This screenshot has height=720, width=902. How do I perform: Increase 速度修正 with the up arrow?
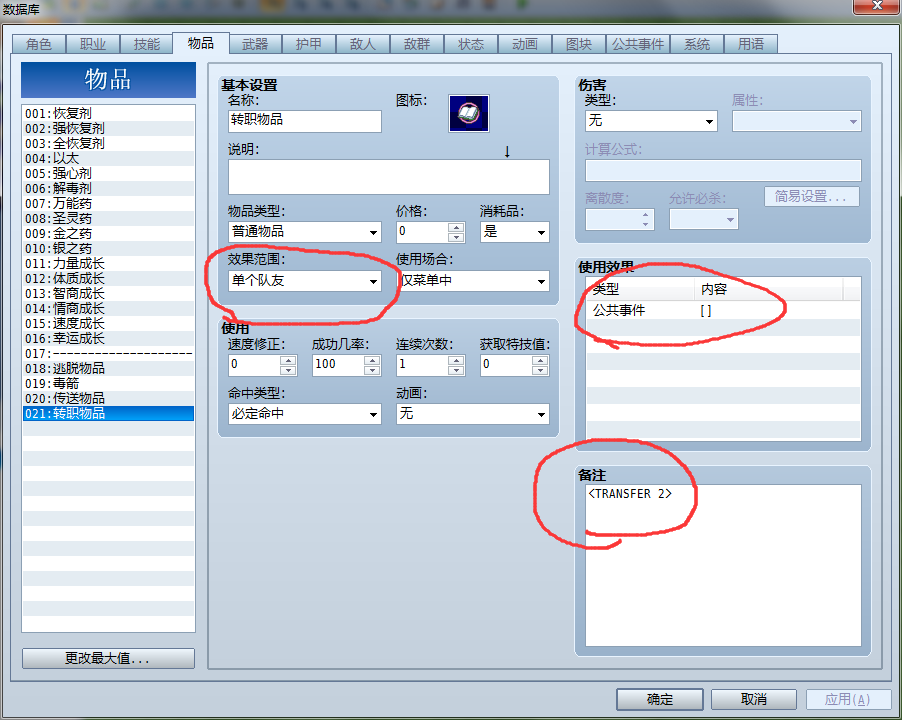click(x=288, y=360)
